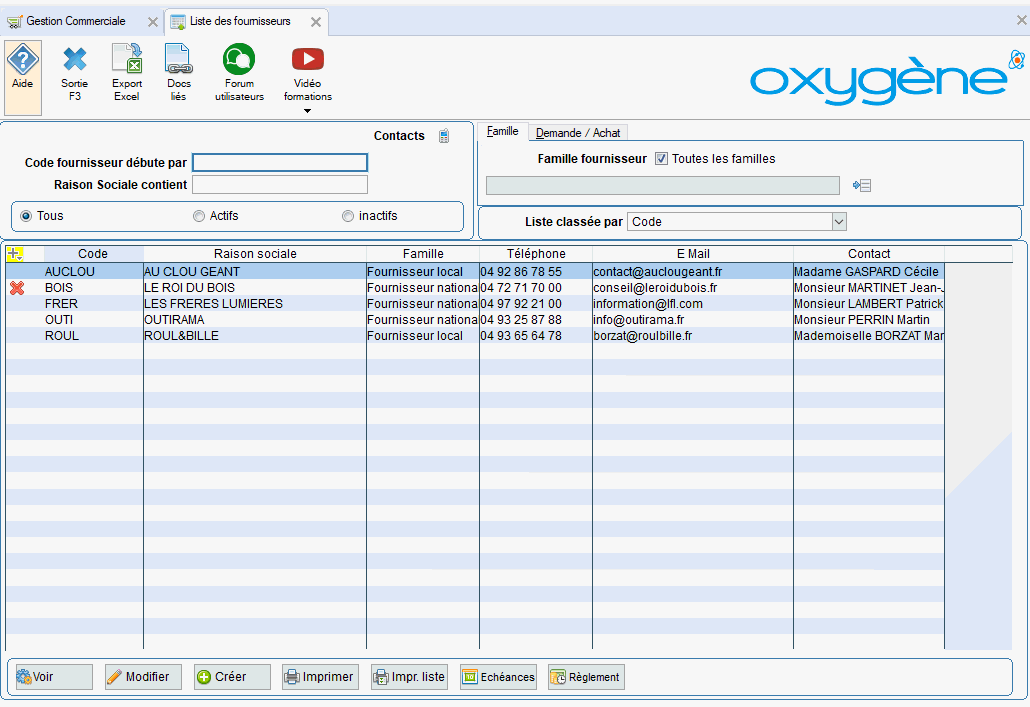Click email conseil@leroidubois.fr
The height and width of the screenshot is (707, 1030).
655,288
